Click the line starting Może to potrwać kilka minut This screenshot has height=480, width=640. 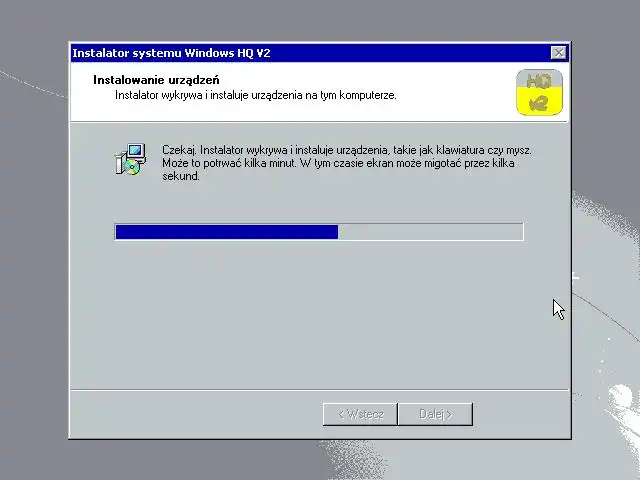coord(338,163)
